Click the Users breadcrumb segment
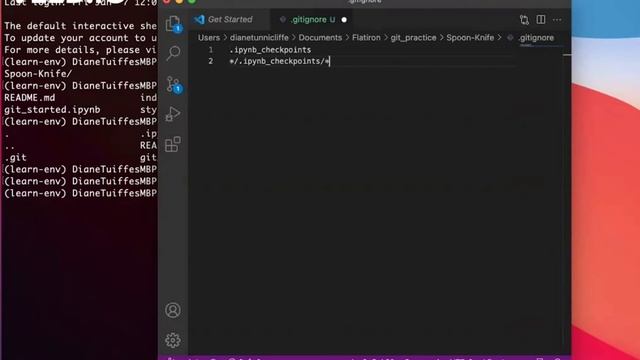Image resolution: width=640 pixels, height=360 pixels. (209, 38)
